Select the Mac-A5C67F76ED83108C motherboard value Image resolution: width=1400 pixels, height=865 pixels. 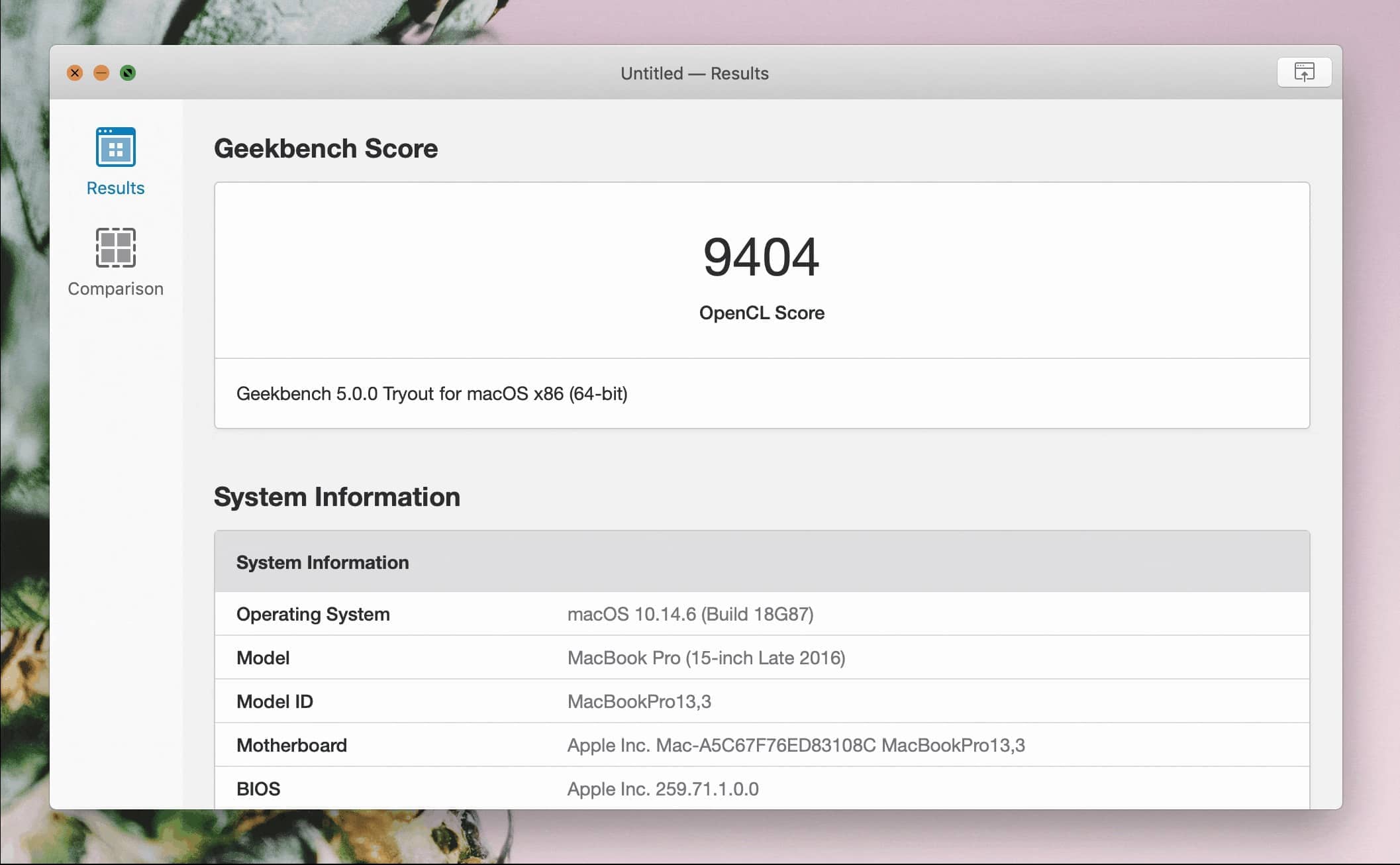[x=796, y=745]
